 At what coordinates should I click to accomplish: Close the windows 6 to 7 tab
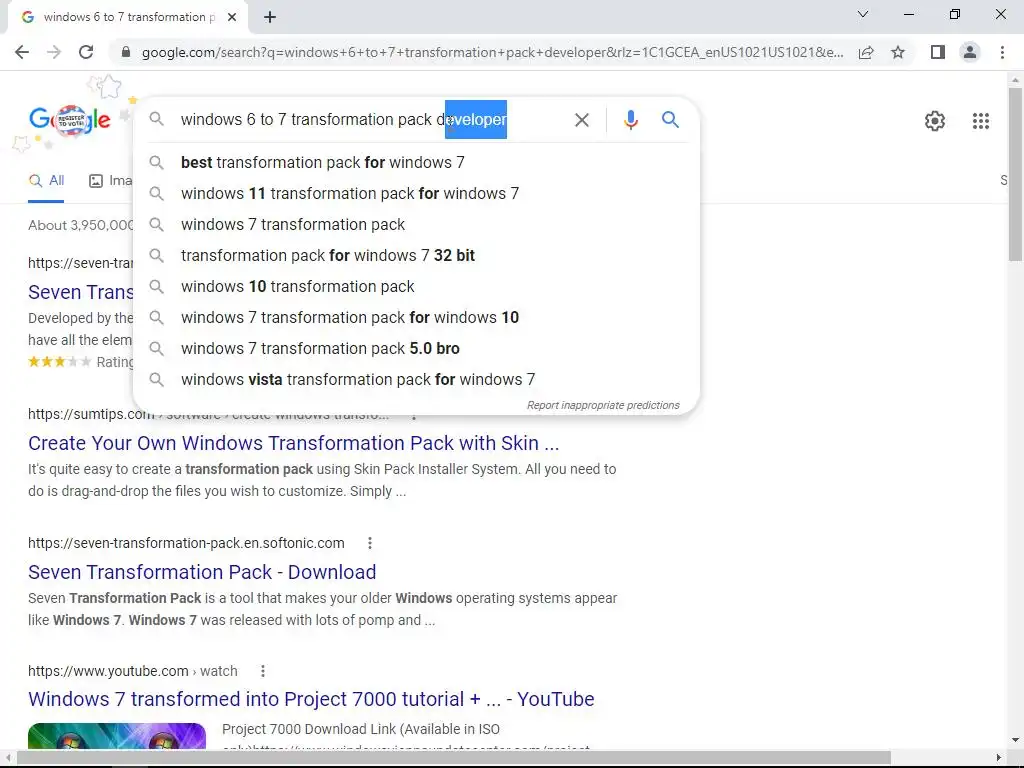coord(232,18)
